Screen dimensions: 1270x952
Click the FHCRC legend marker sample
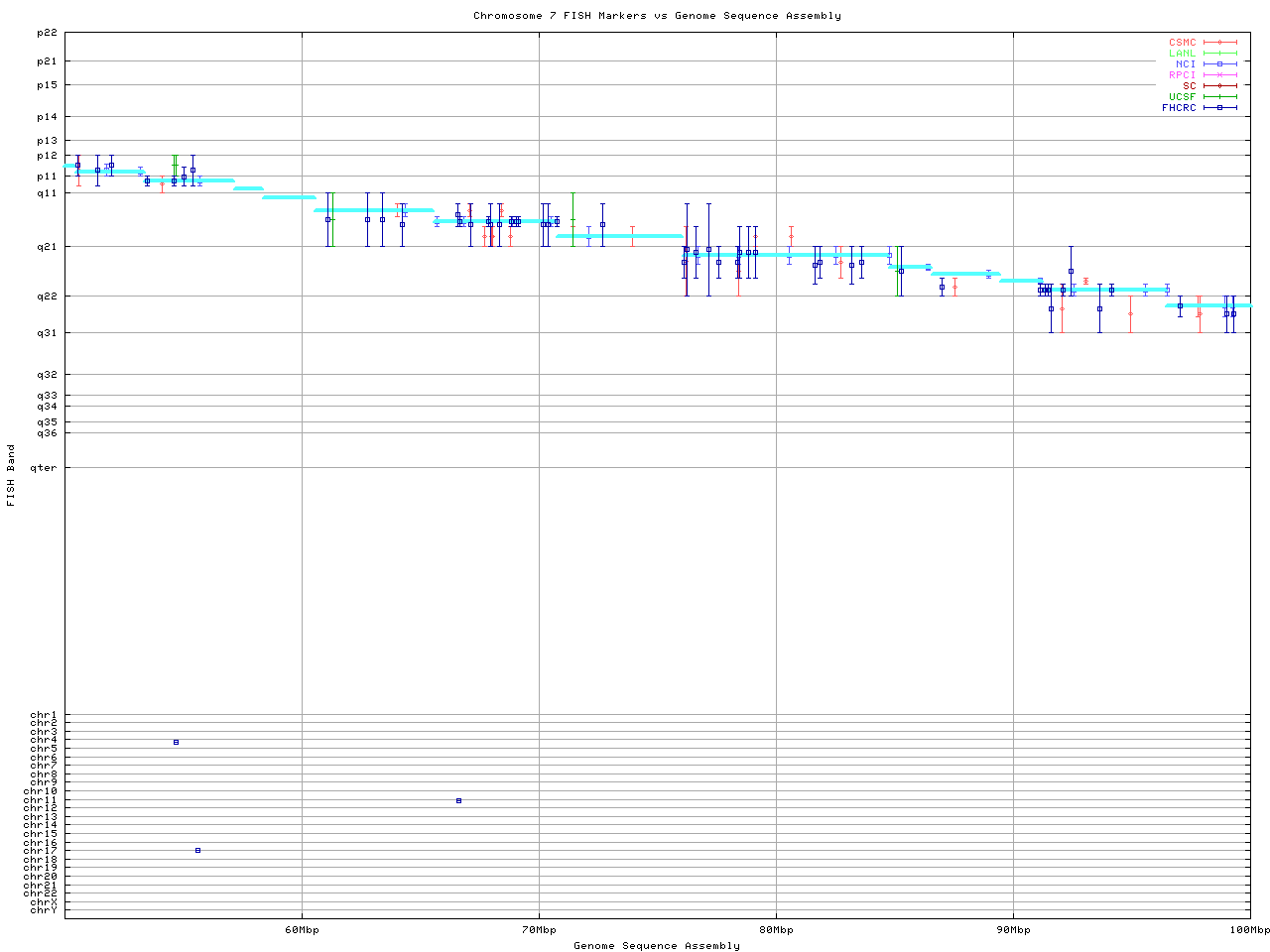coord(1219,108)
